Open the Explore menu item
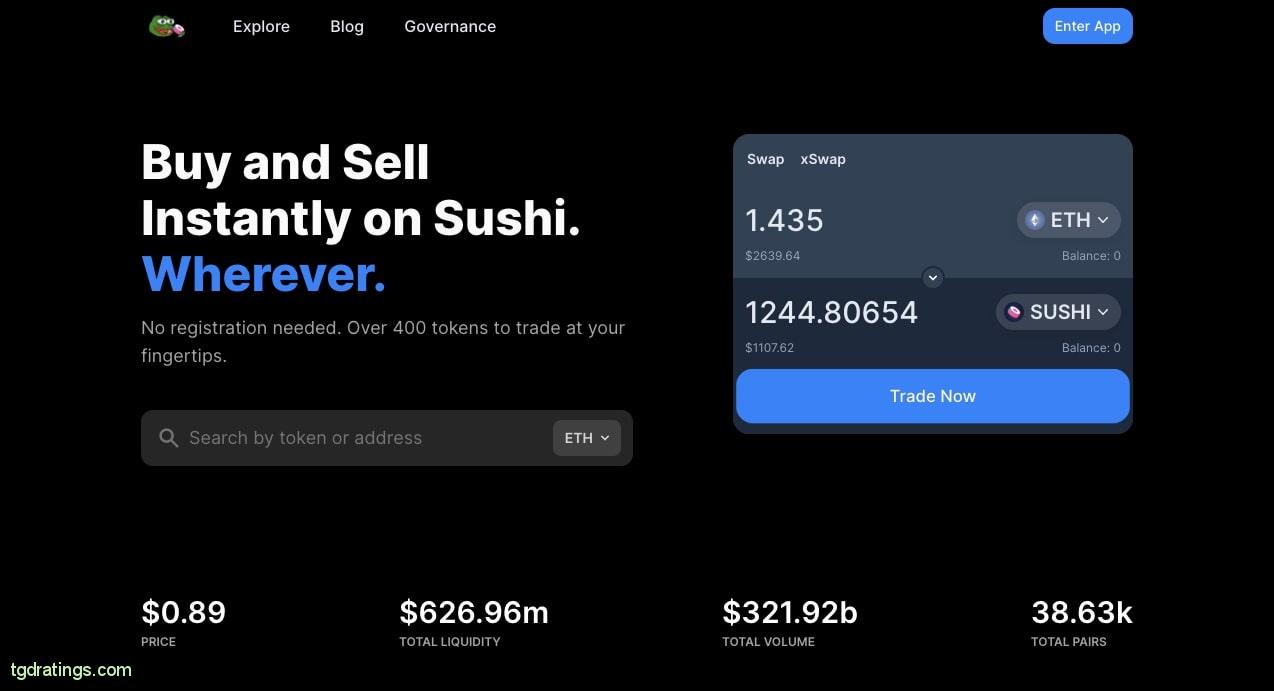This screenshot has height=691, width=1274. [261, 27]
